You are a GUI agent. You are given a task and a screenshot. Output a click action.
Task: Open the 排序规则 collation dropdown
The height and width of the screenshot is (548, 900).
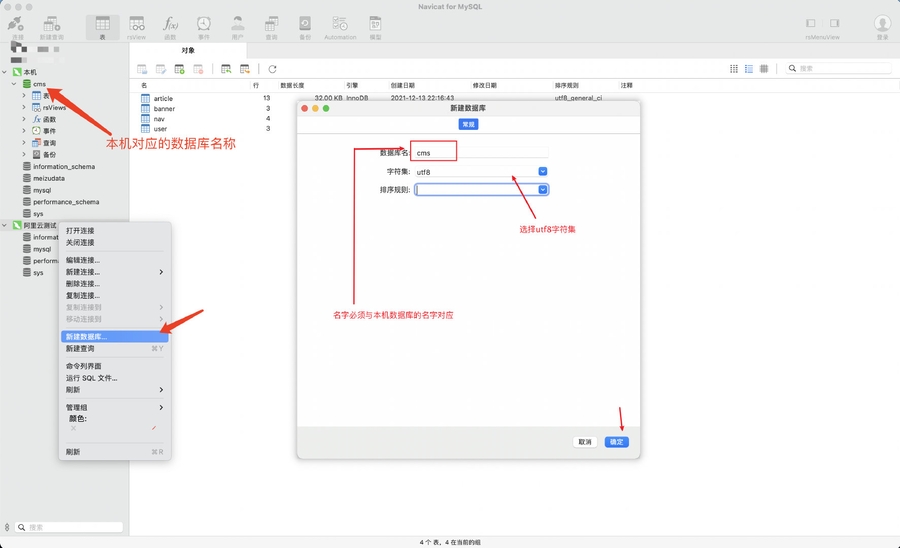point(543,189)
